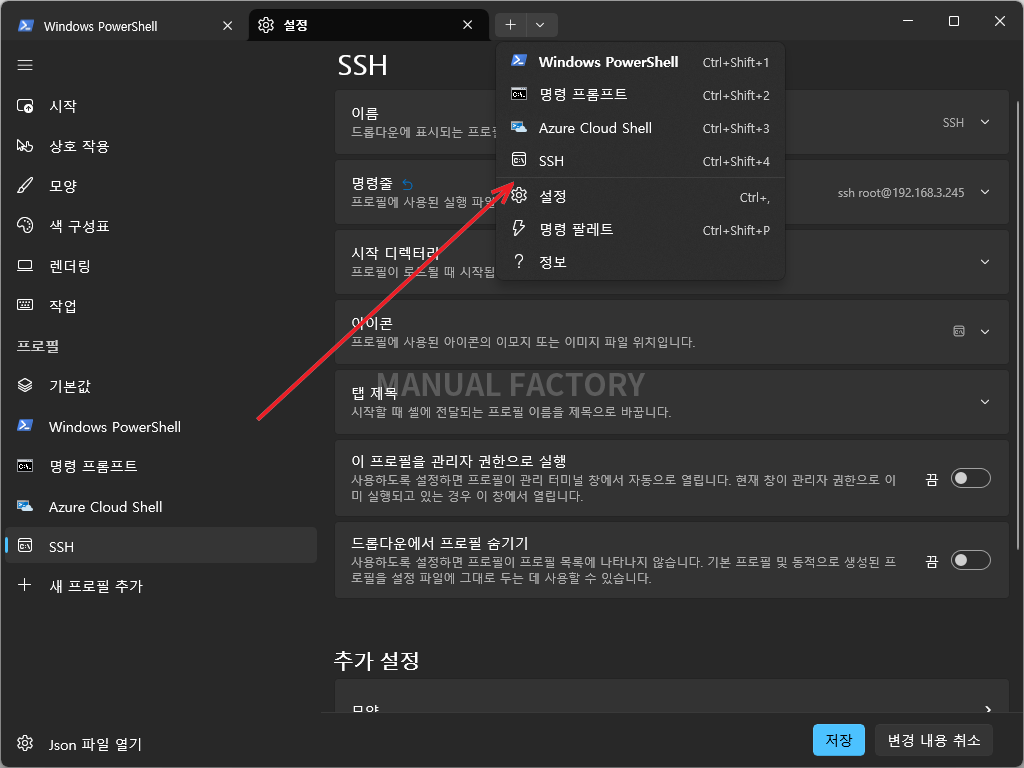Click the 저장 button
The image size is (1024, 768).
[x=839, y=740]
